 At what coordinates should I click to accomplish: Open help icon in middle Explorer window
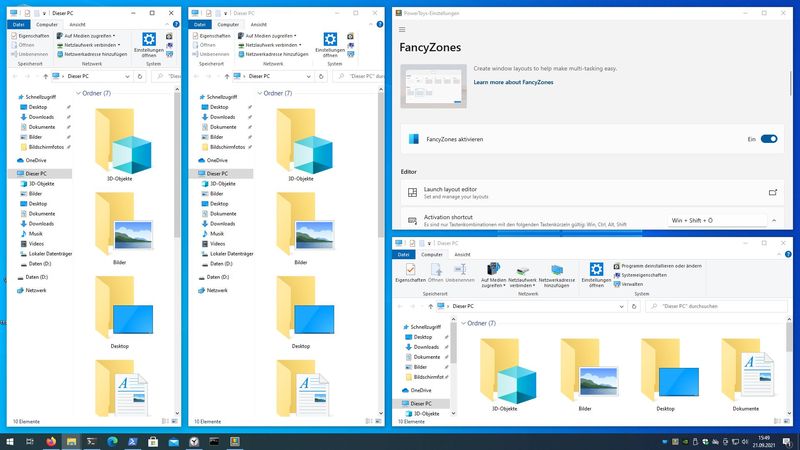coord(380,24)
